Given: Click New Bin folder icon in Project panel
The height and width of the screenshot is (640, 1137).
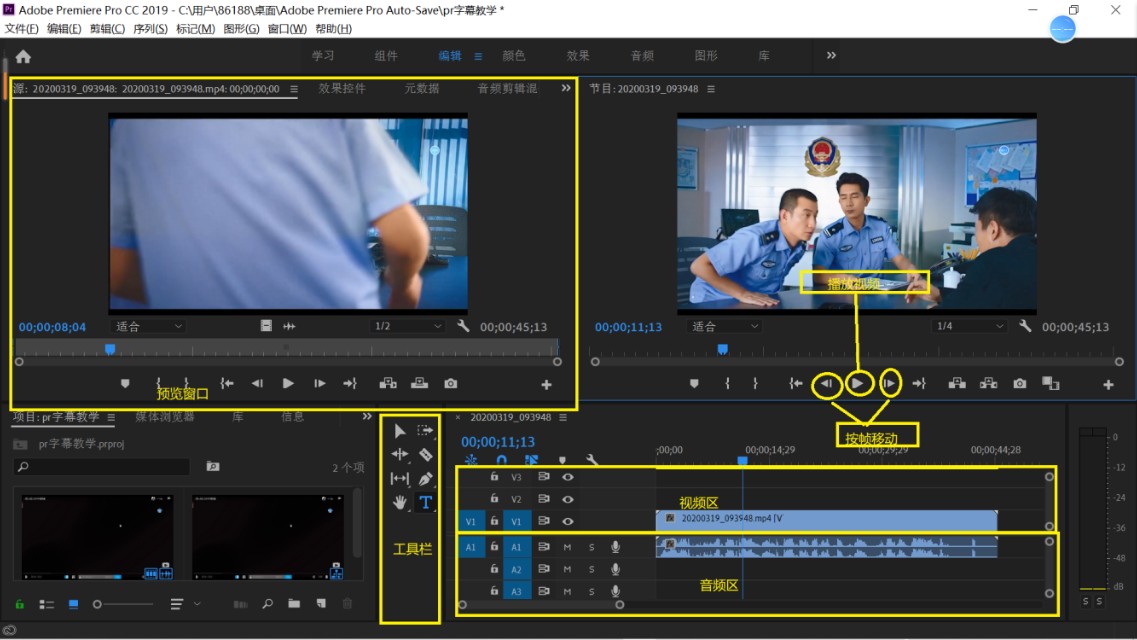Looking at the screenshot, I should point(294,604).
